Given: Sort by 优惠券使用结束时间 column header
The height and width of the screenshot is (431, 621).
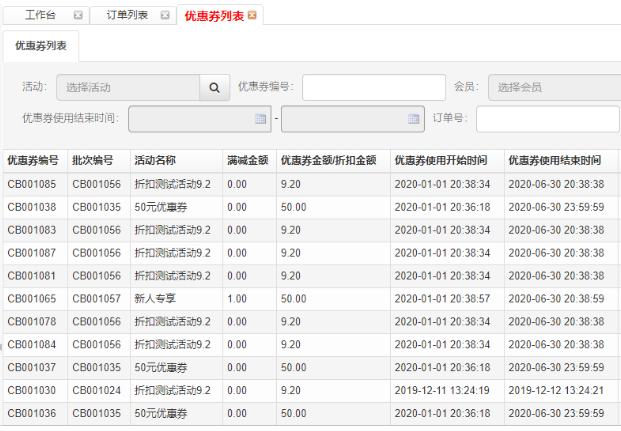Looking at the screenshot, I should point(562,161).
